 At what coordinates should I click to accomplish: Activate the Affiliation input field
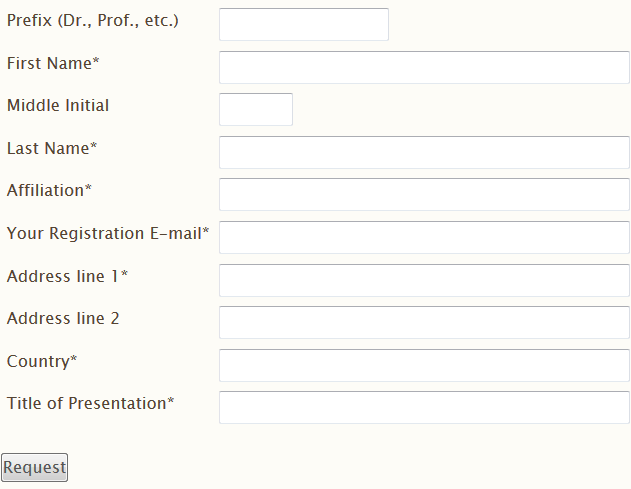[x=424, y=194]
